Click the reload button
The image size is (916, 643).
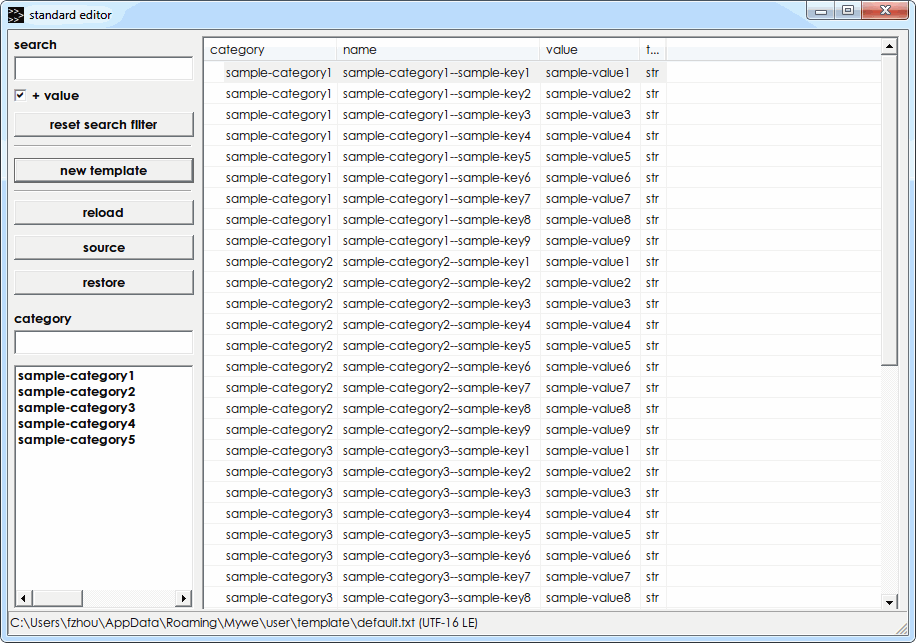[x=103, y=213]
